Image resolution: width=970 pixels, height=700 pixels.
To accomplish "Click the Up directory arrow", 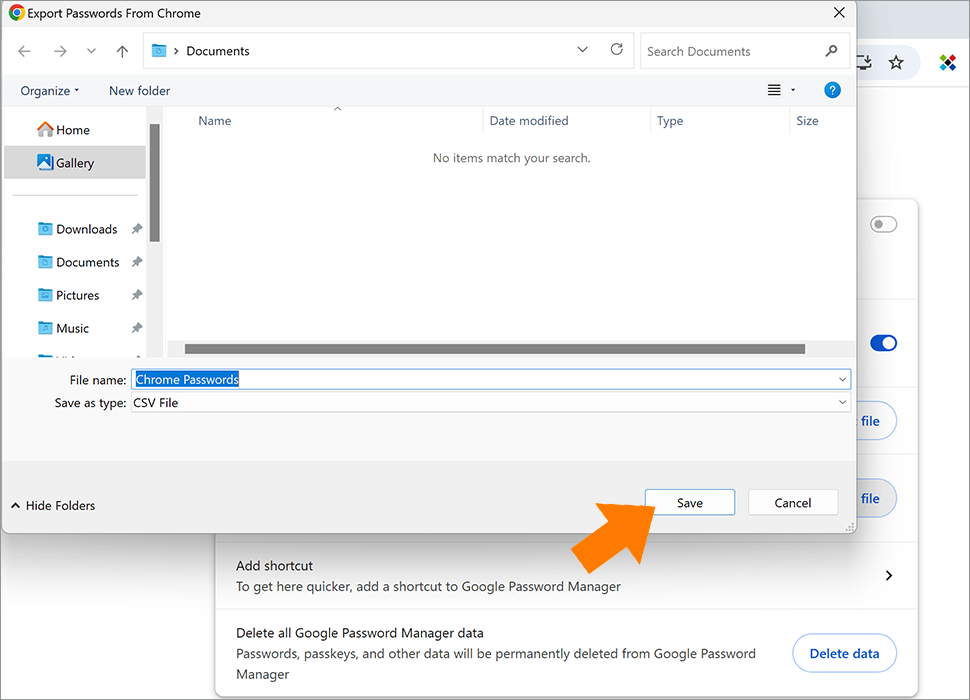I will click(122, 51).
